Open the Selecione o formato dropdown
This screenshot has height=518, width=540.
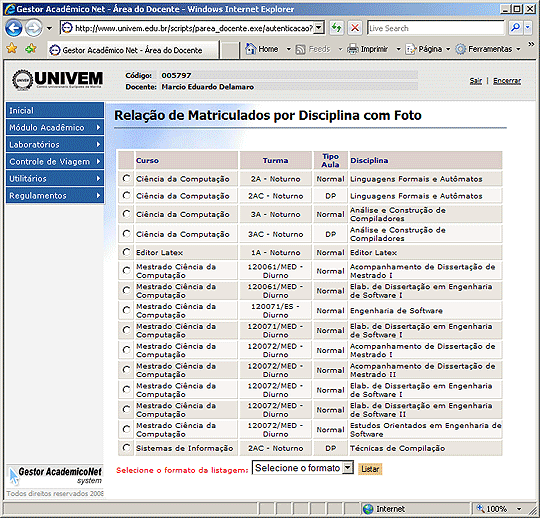click(303, 468)
